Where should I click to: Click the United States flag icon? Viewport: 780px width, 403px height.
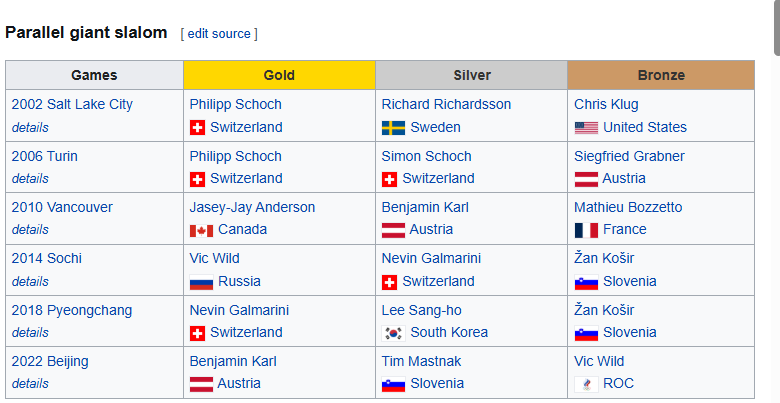[586, 128]
